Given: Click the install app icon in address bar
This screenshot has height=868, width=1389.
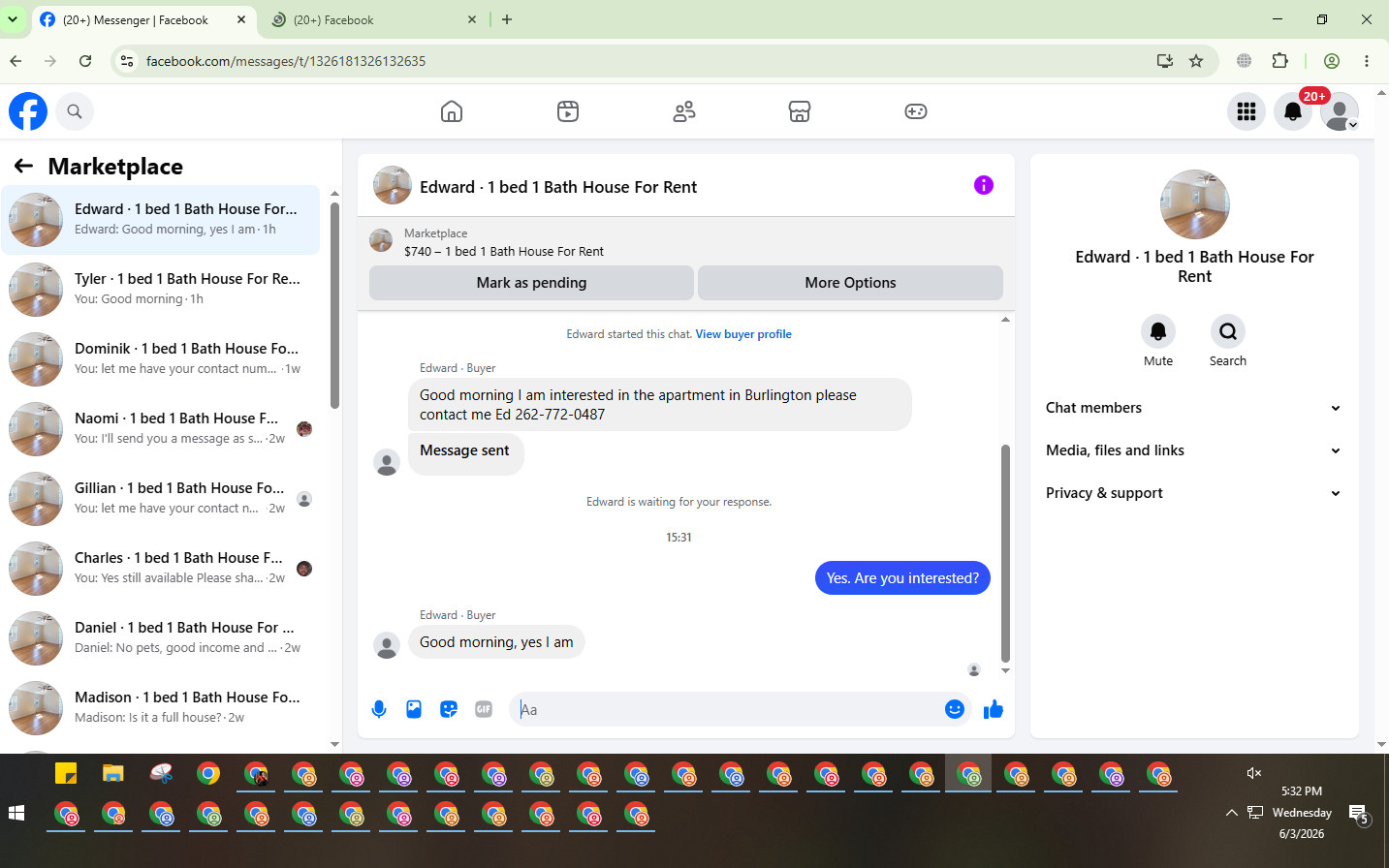Looking at the screenshot, I should 1165,61.
